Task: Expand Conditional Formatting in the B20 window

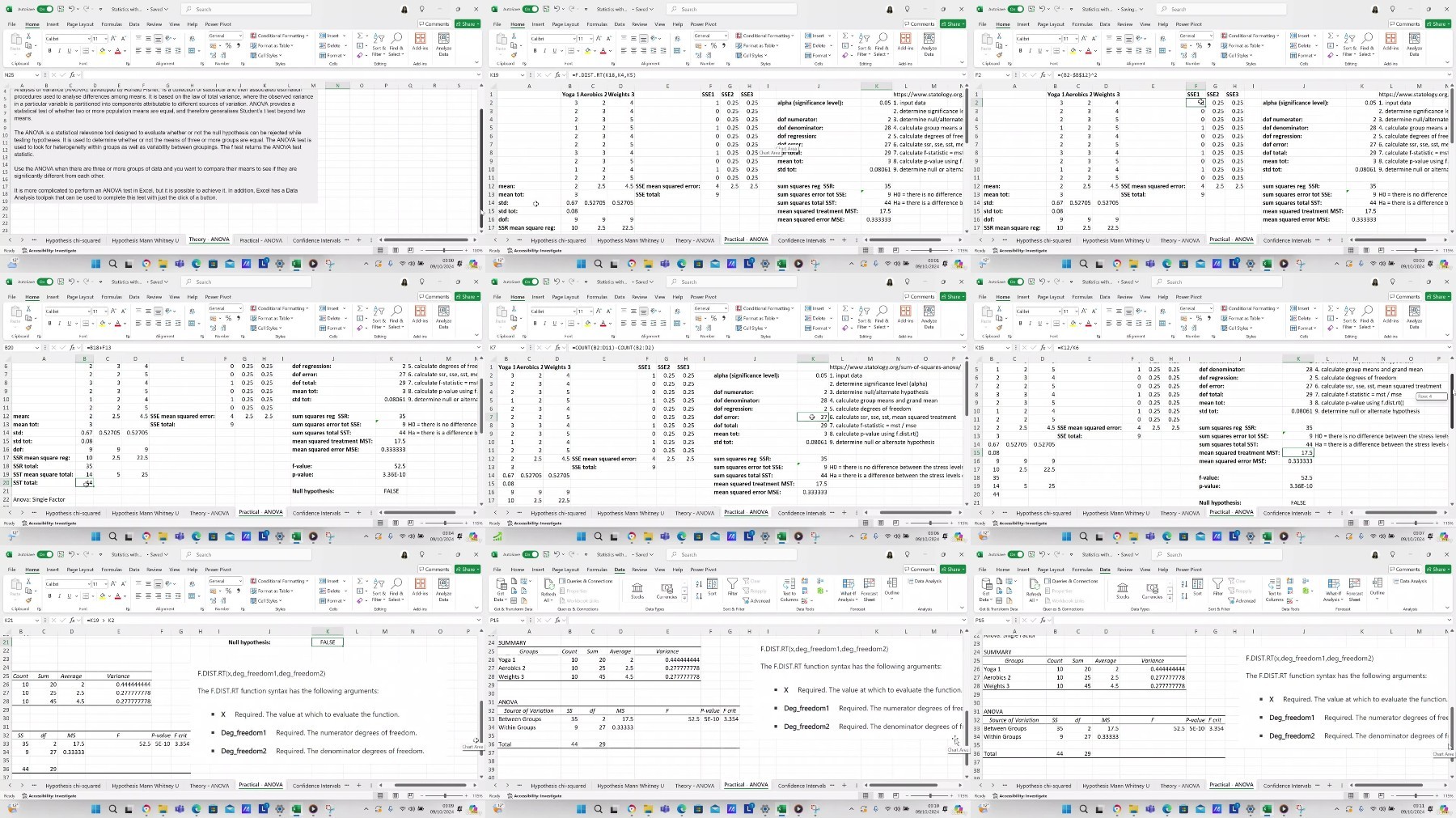Action: [281, 308]
